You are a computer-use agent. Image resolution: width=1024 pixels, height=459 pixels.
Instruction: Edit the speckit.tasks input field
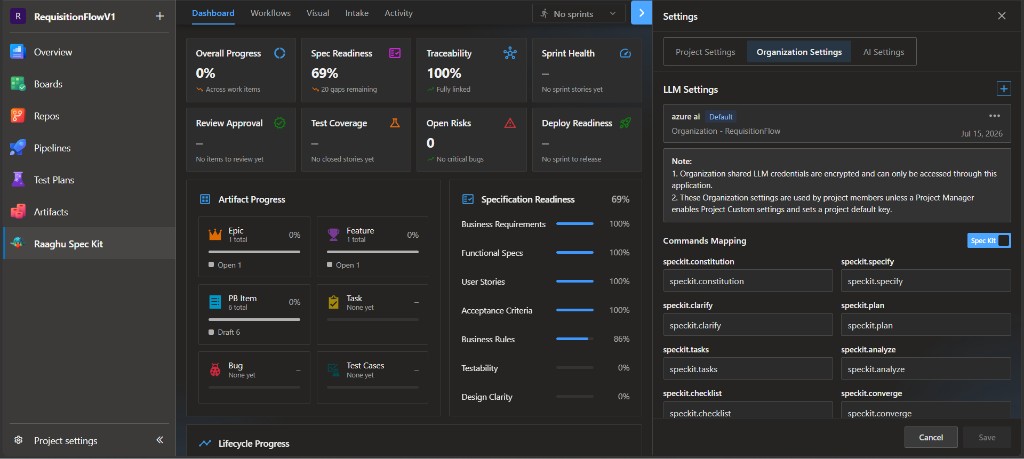pos(747,369)
